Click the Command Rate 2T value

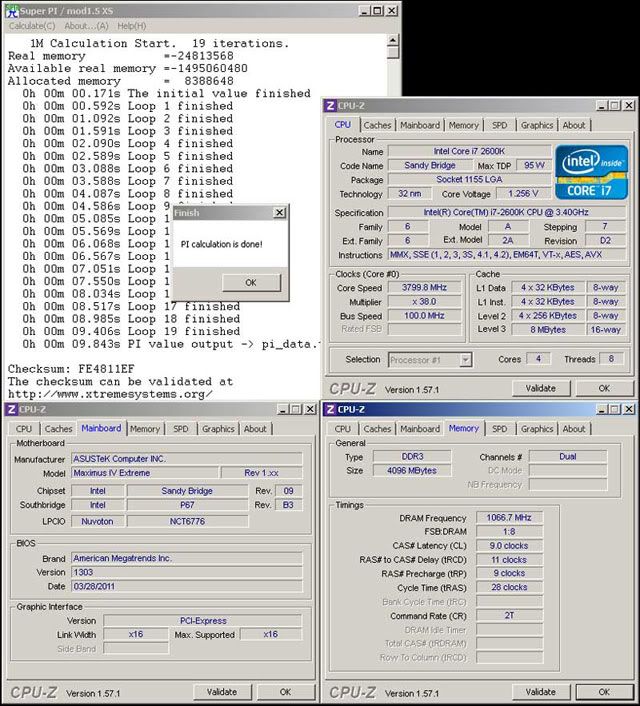509,615
